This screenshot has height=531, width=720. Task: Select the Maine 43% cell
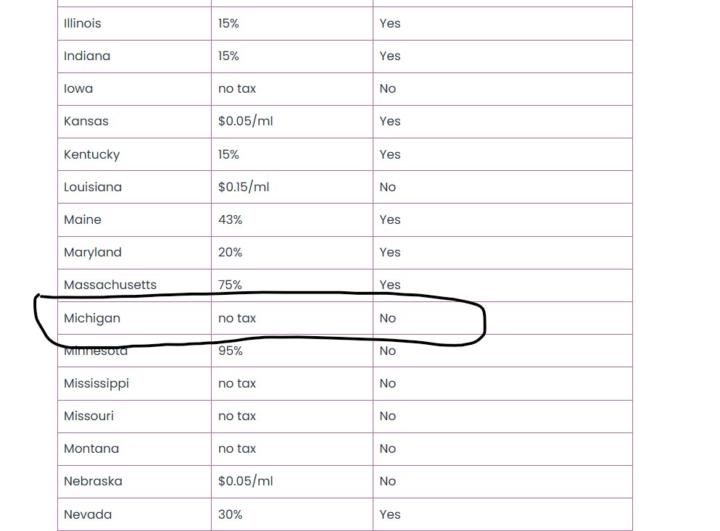pyautogui.click(x=230, y=220)
